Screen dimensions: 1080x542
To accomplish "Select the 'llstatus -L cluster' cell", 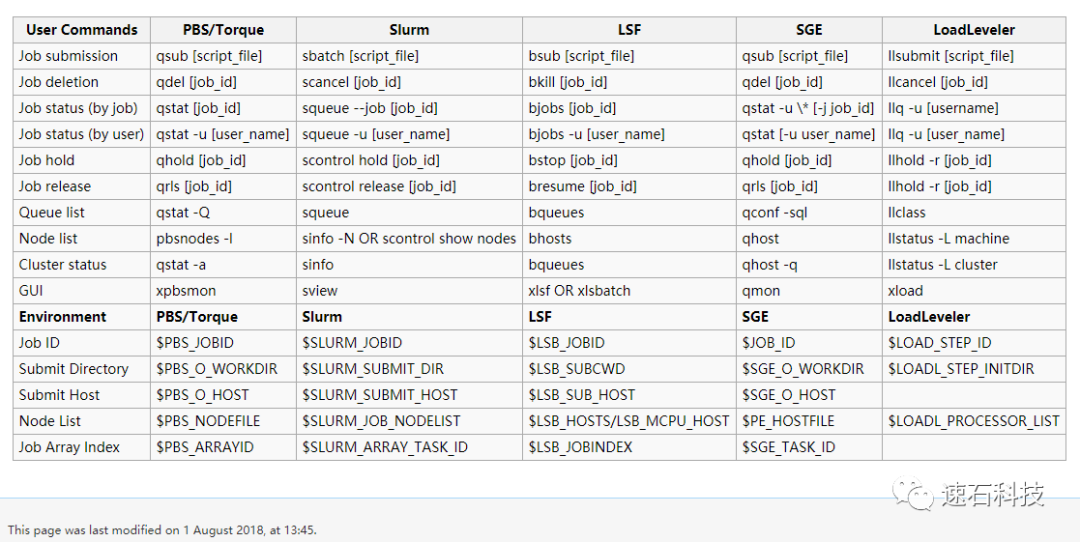I will tap(974, 265).
